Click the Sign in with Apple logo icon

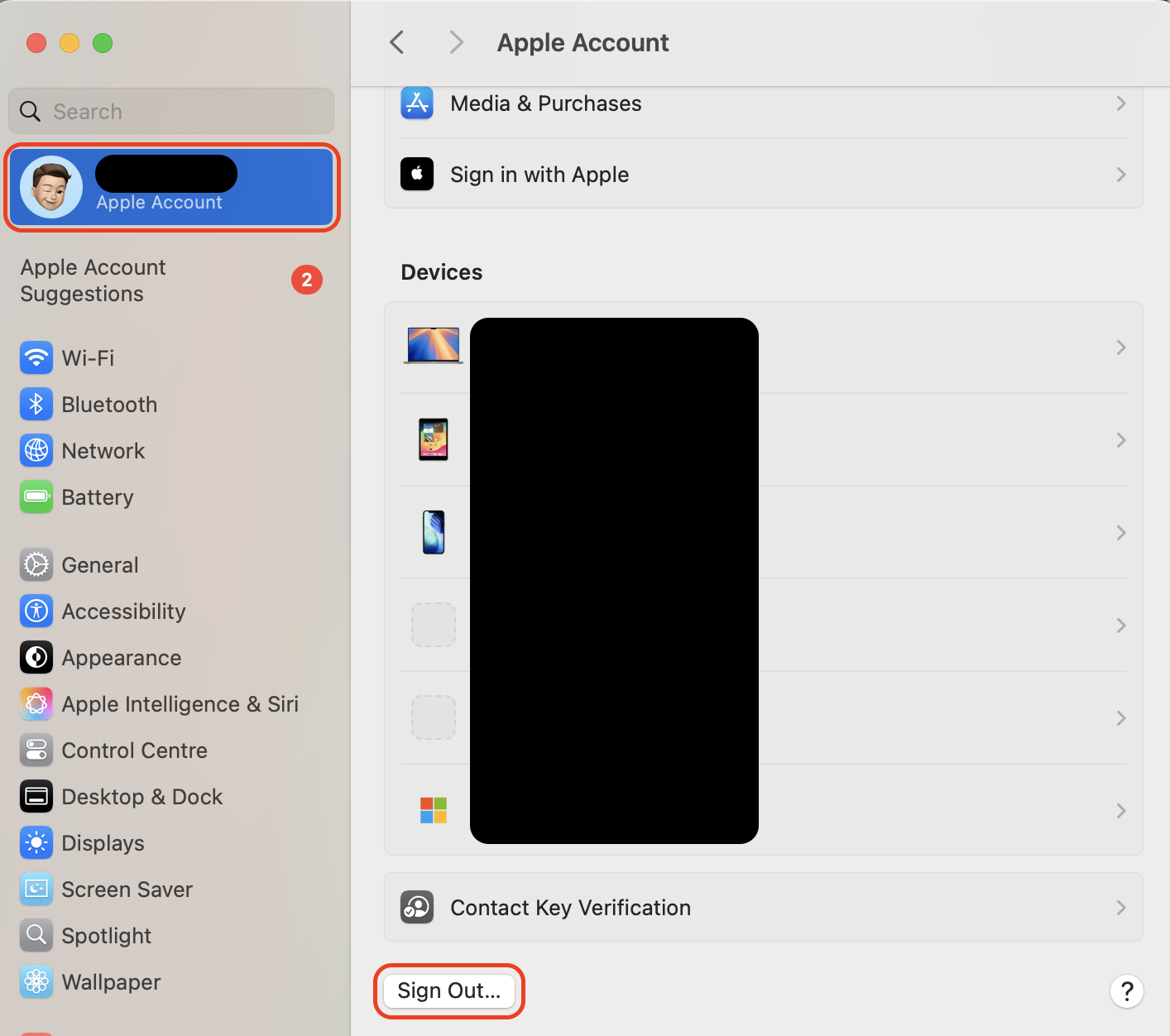click(x=417, y=175)
